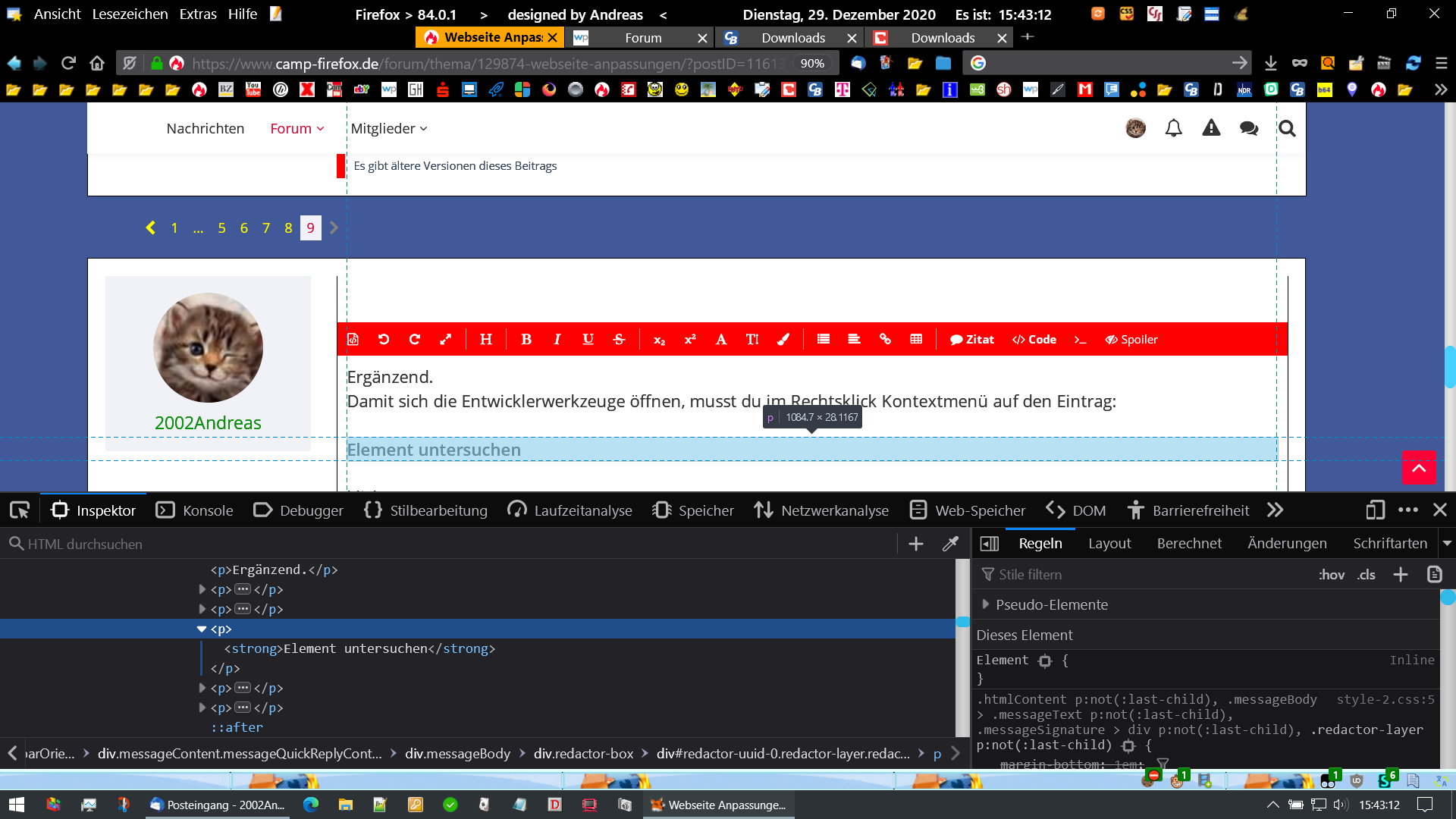The width and height of the screenshot is (1456, 819).
Task: Toggle the :hov pseudo-class panel
Action: click(1331, 574)
